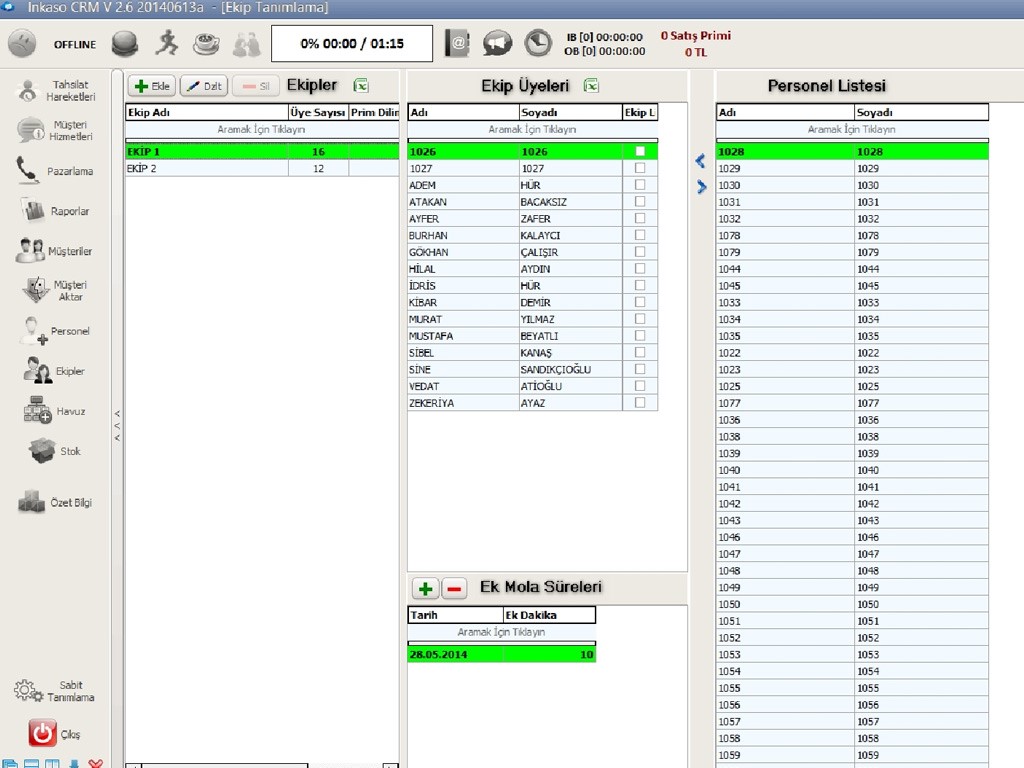Export Ekip Üyeleri with Excel icon
The image size is (1024, 768).
[591, 86]
